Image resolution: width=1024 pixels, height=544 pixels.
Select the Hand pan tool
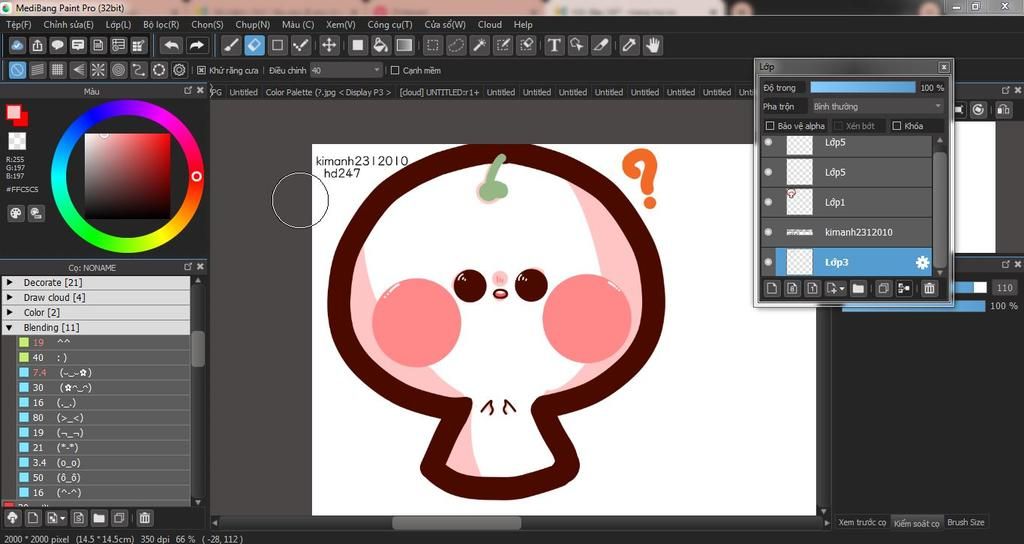click(x=652, y=45)
